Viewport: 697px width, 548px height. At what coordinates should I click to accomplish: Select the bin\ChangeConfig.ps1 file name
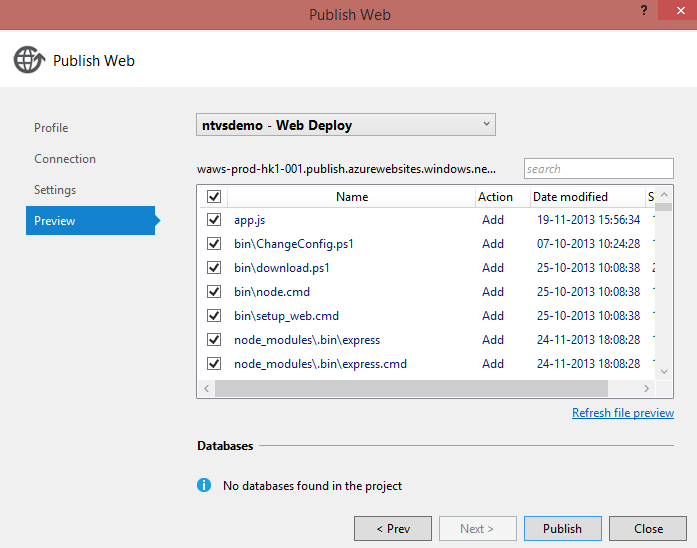pos(294,244)
